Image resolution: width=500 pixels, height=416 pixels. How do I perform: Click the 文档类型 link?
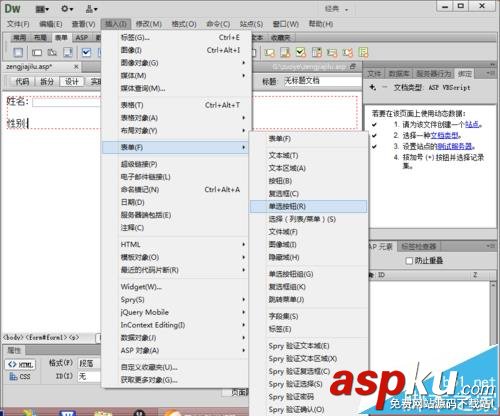coord(445,135)
